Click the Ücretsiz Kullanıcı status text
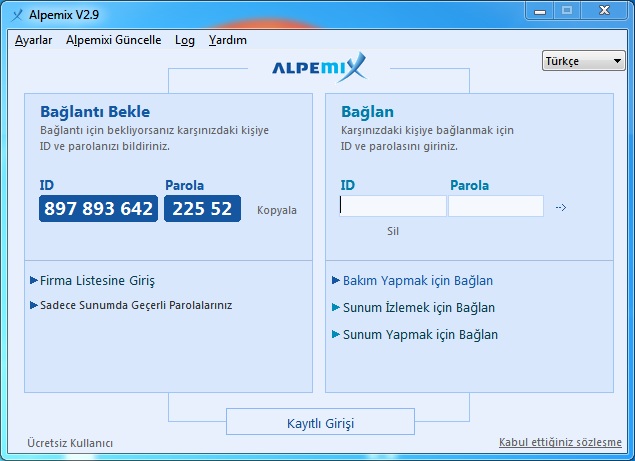The width and height of the screenshot is (635, 461). click(x=70, y=443)
